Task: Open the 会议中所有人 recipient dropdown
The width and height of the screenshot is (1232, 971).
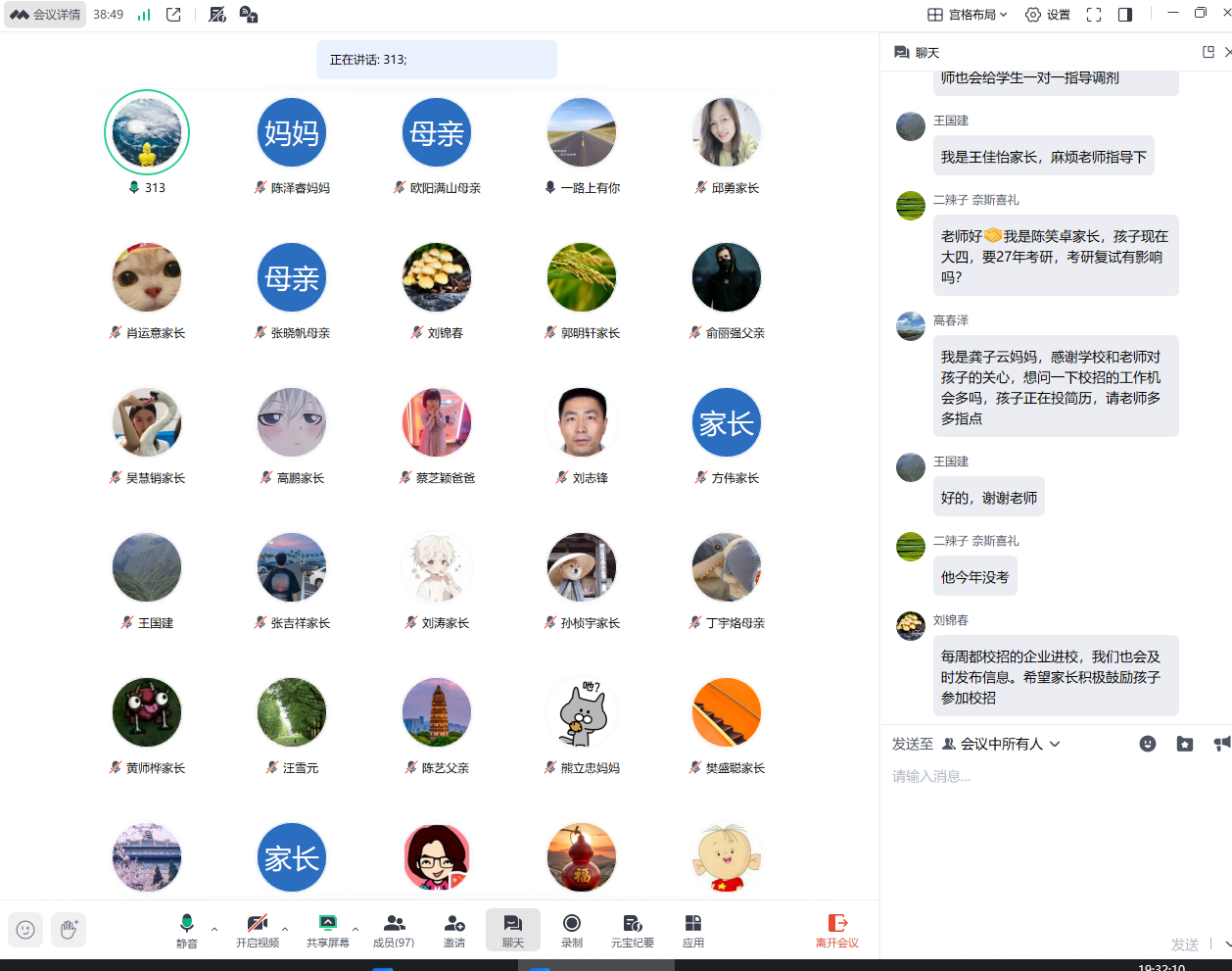Action: (x=1001, y=744)
